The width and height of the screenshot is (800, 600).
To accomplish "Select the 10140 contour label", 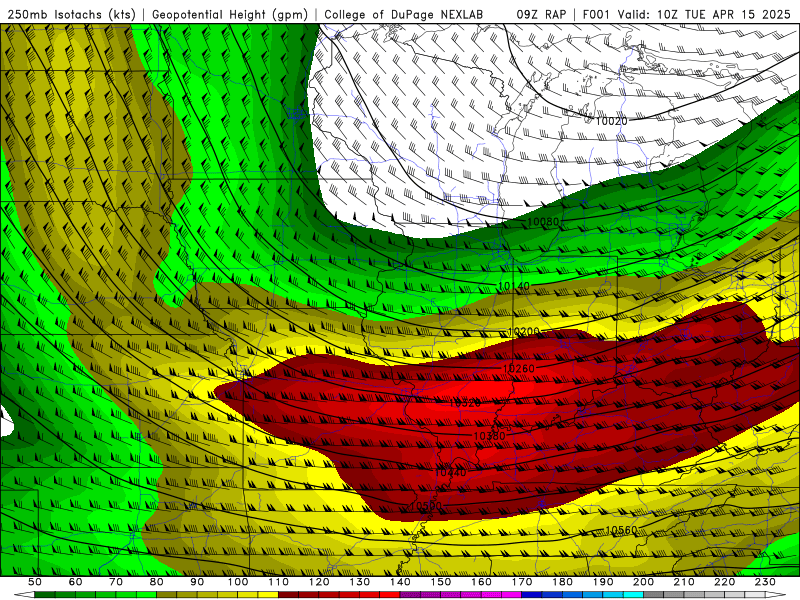I will click(514, 286).
